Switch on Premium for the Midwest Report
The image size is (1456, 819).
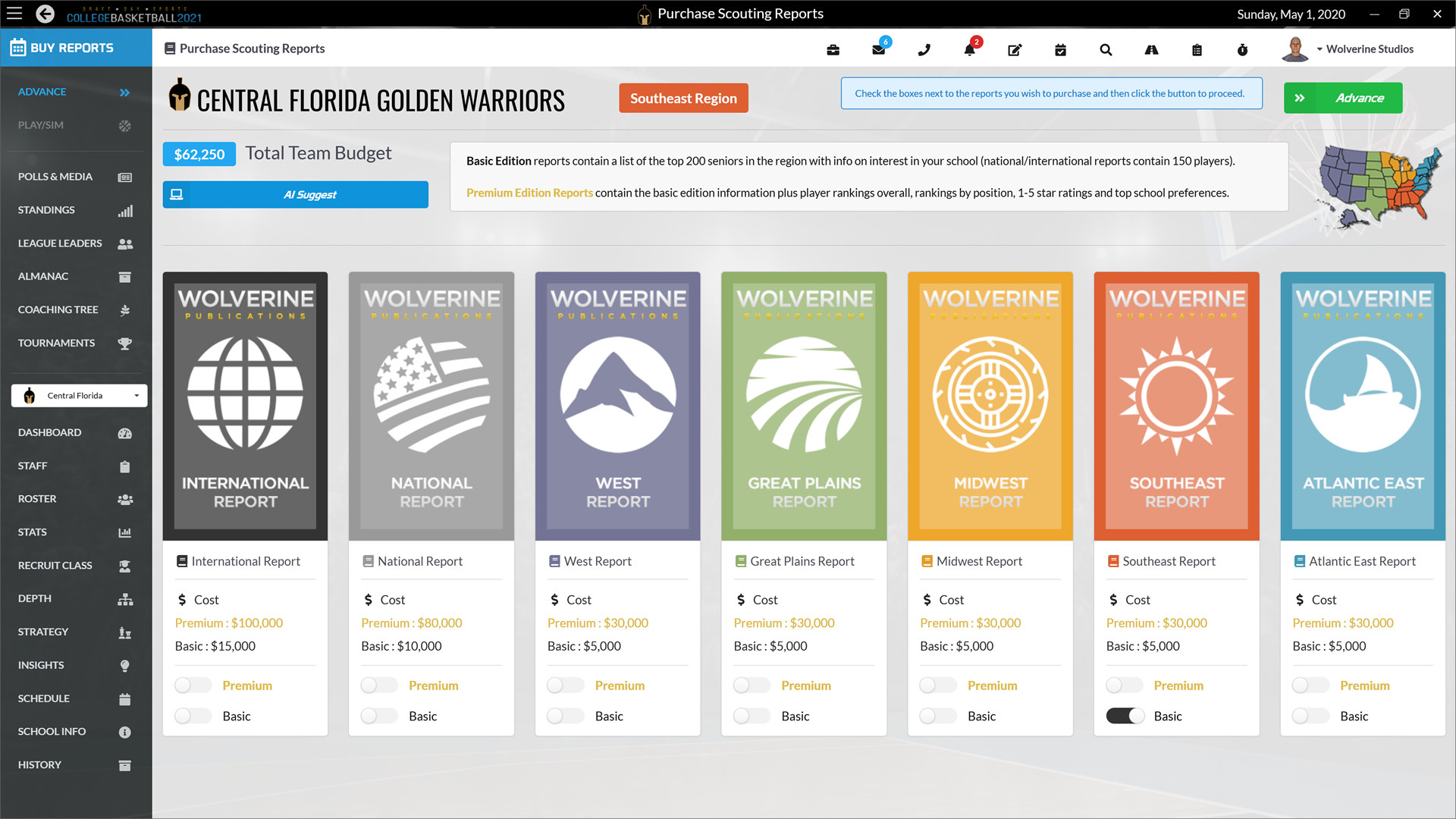(937, 685)
